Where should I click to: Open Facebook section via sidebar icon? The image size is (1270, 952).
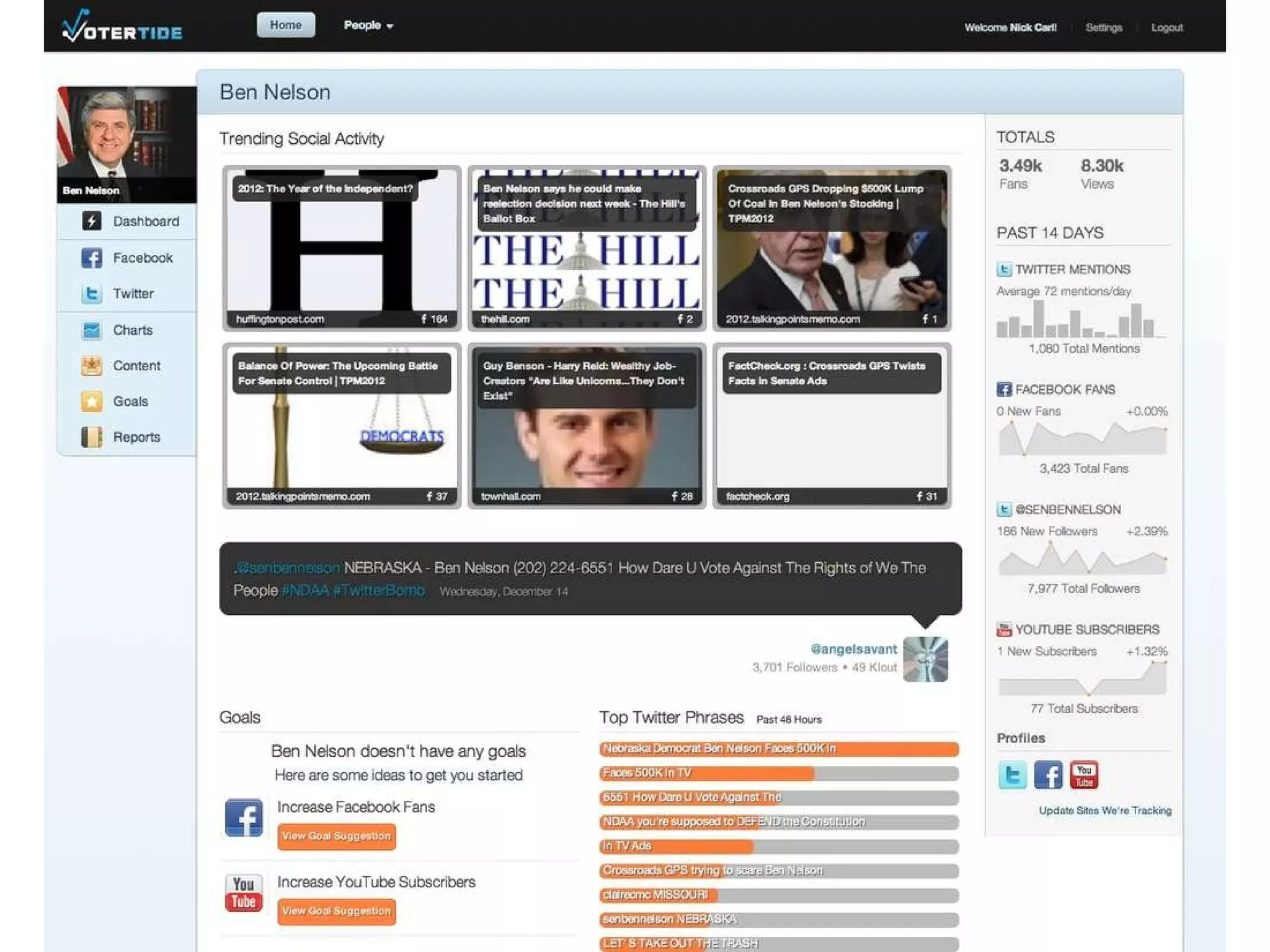[x=92, y=258]
